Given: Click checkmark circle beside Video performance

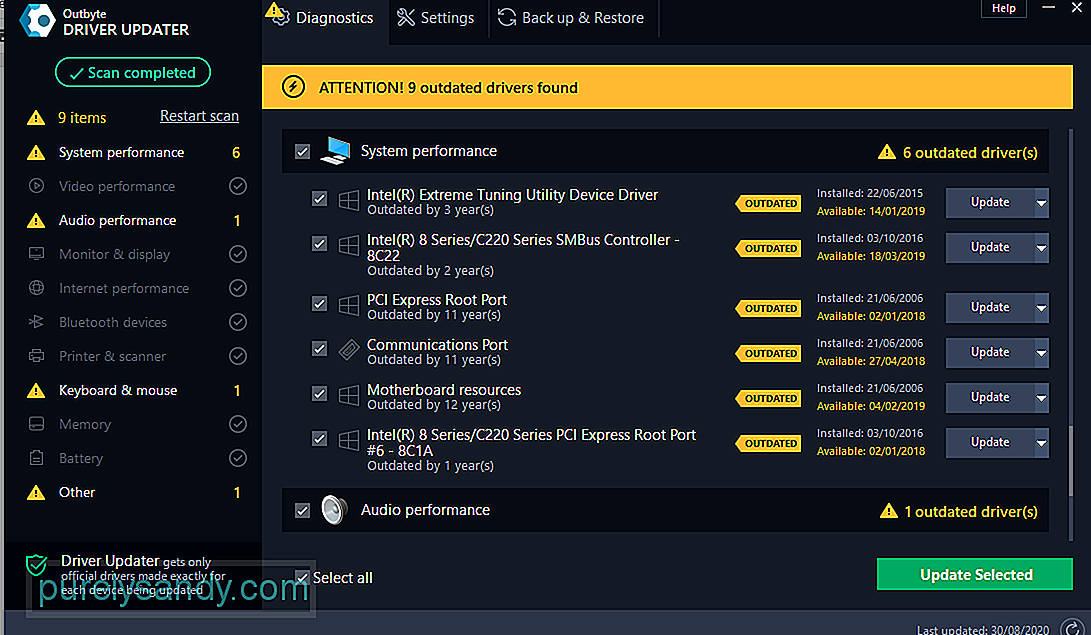Looking at the screenshot, I should pyautogui.click(x=238, y=186).
